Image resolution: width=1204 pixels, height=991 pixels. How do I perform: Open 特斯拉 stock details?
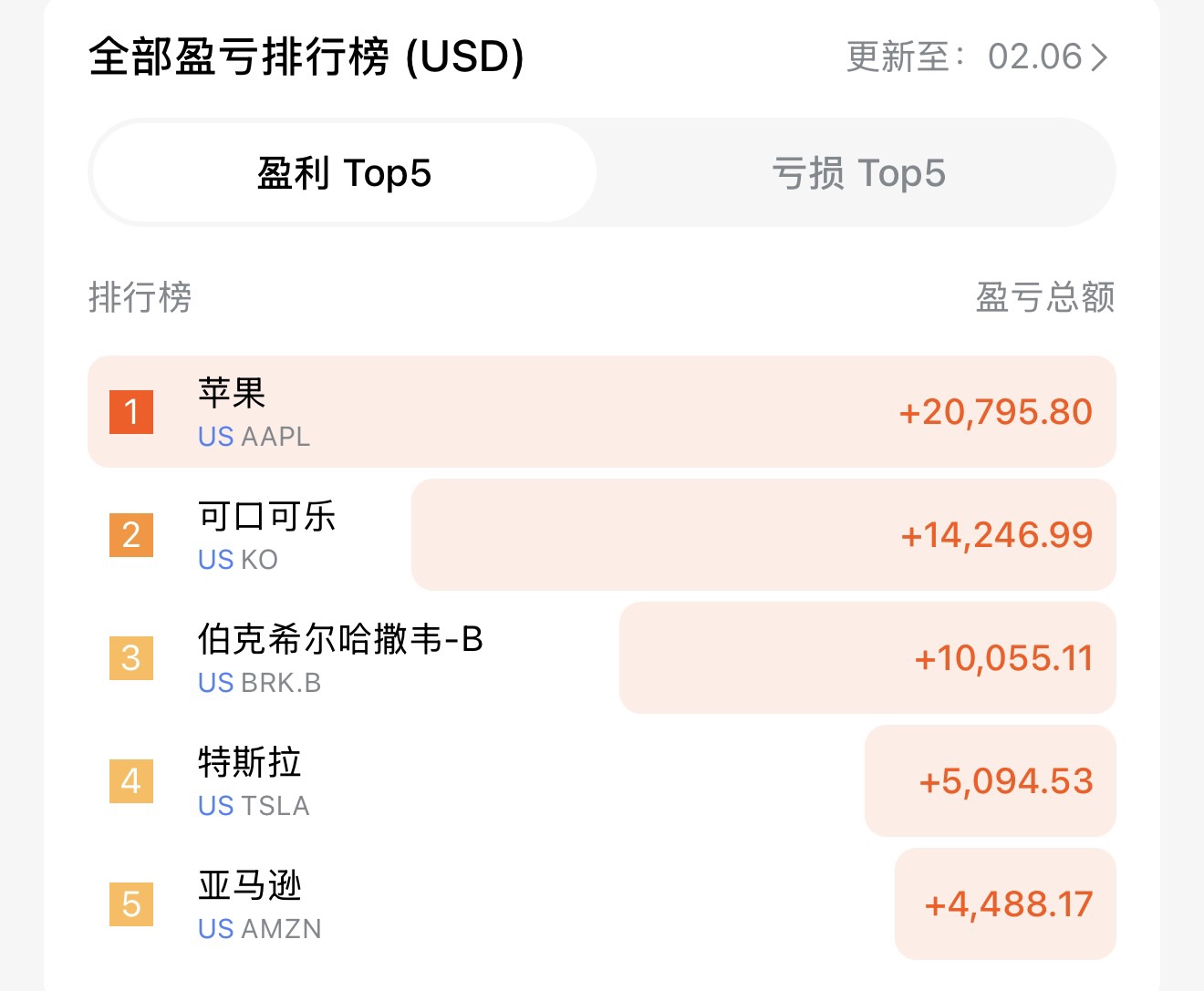(x=250, y=762)
